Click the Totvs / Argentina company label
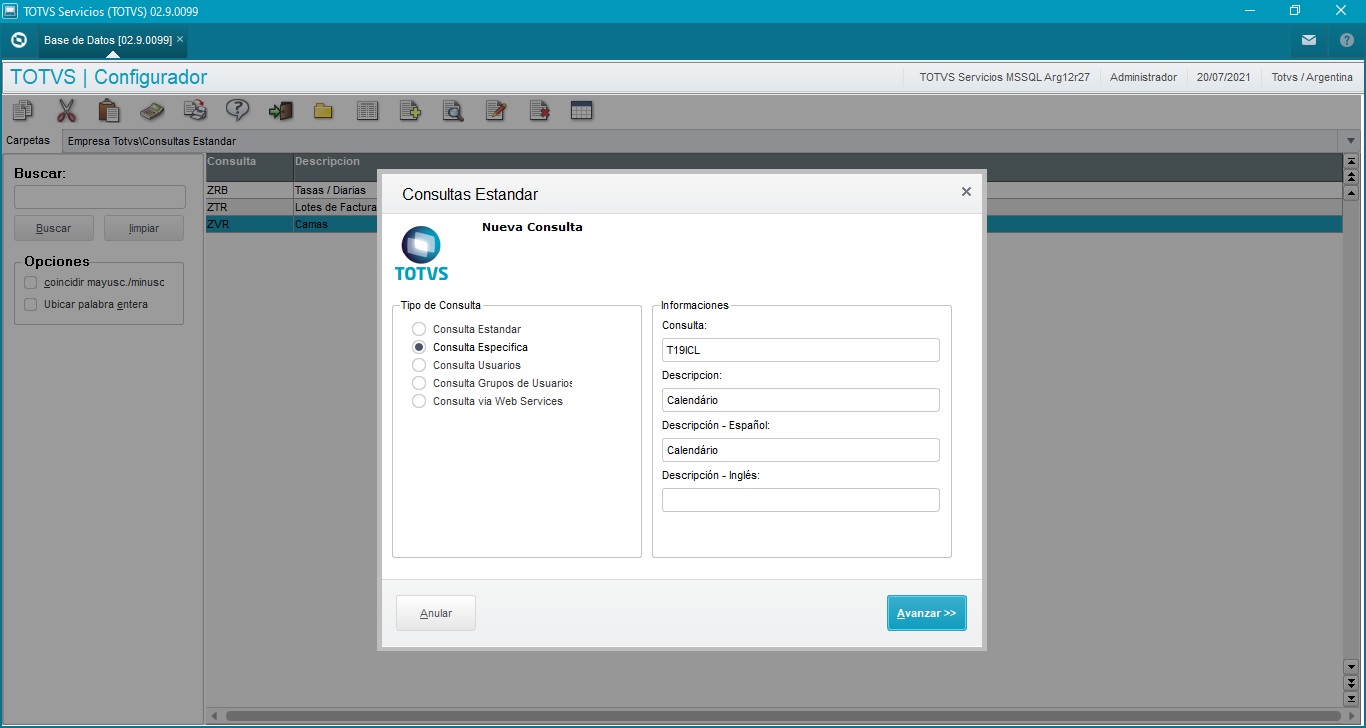The height and width of the screenshot is (728, 1366). [1312, 77]
